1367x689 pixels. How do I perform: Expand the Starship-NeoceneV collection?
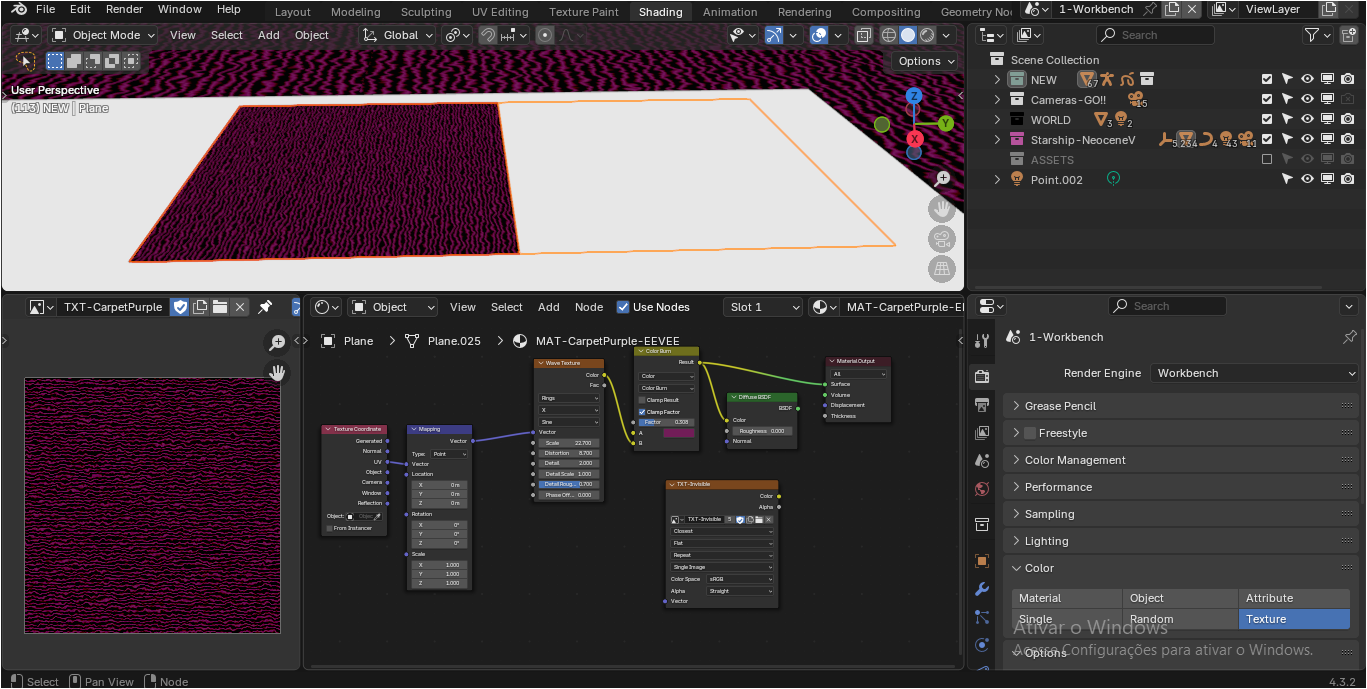[x=997, y=140]
